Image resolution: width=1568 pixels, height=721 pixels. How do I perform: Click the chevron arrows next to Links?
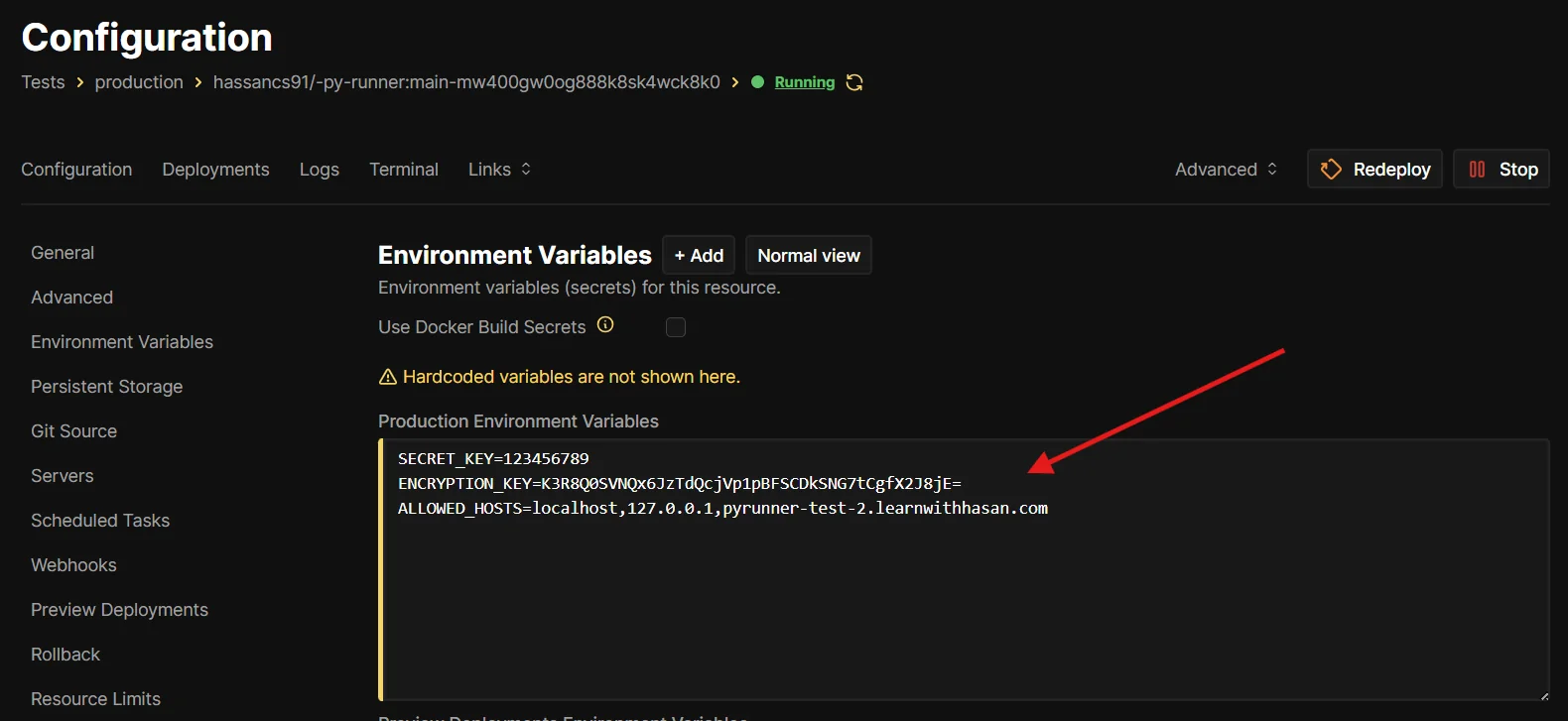pos(526,170)
